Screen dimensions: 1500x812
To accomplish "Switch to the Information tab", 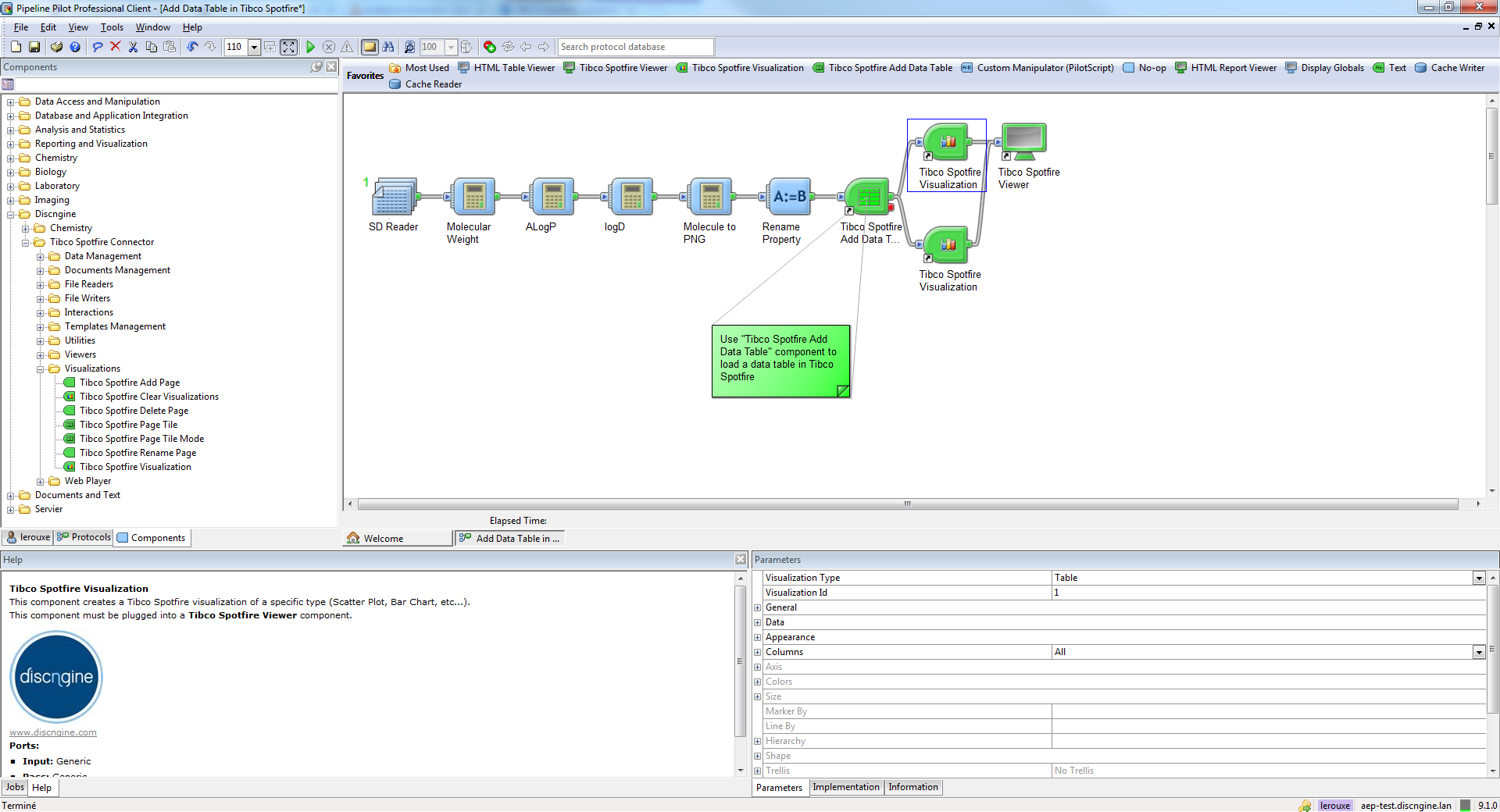I will (x=913, y=787).
